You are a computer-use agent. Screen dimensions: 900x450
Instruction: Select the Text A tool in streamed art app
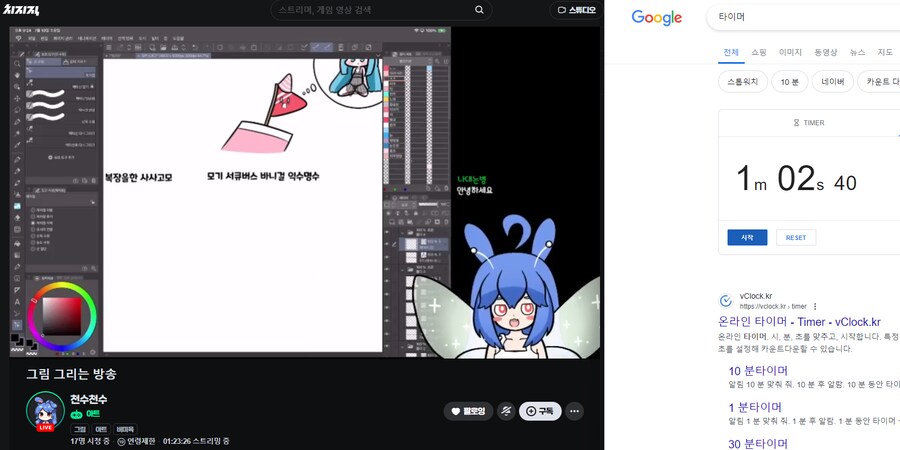17,302
